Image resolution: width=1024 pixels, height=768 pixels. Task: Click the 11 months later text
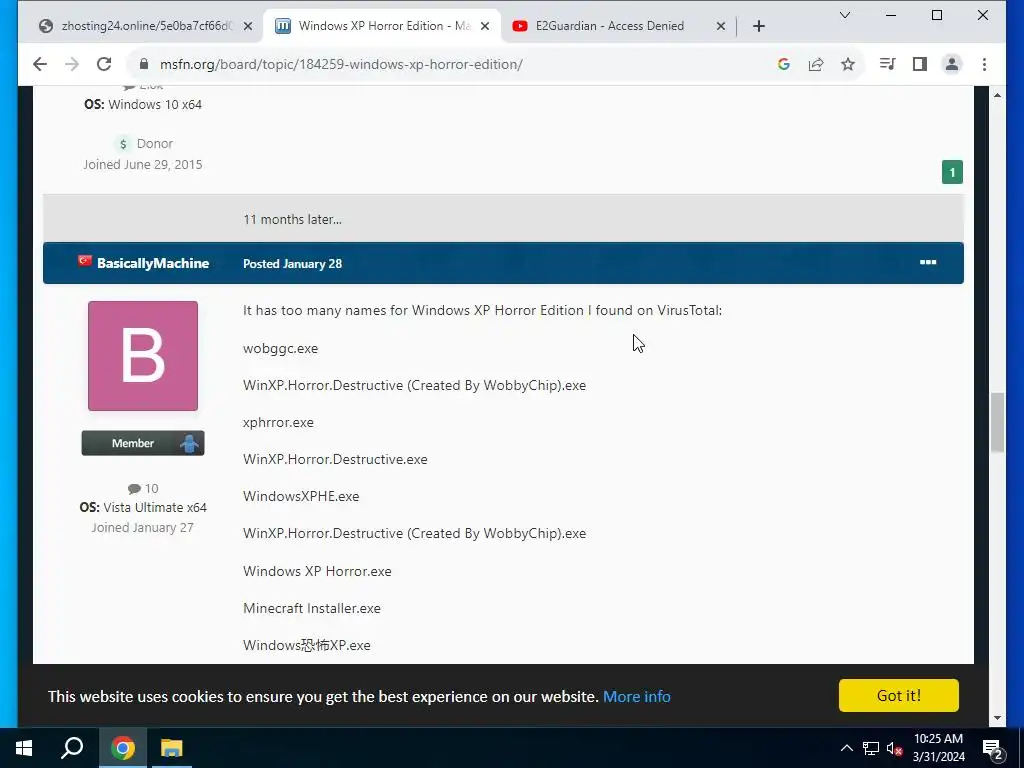click(x=292, y=219)
